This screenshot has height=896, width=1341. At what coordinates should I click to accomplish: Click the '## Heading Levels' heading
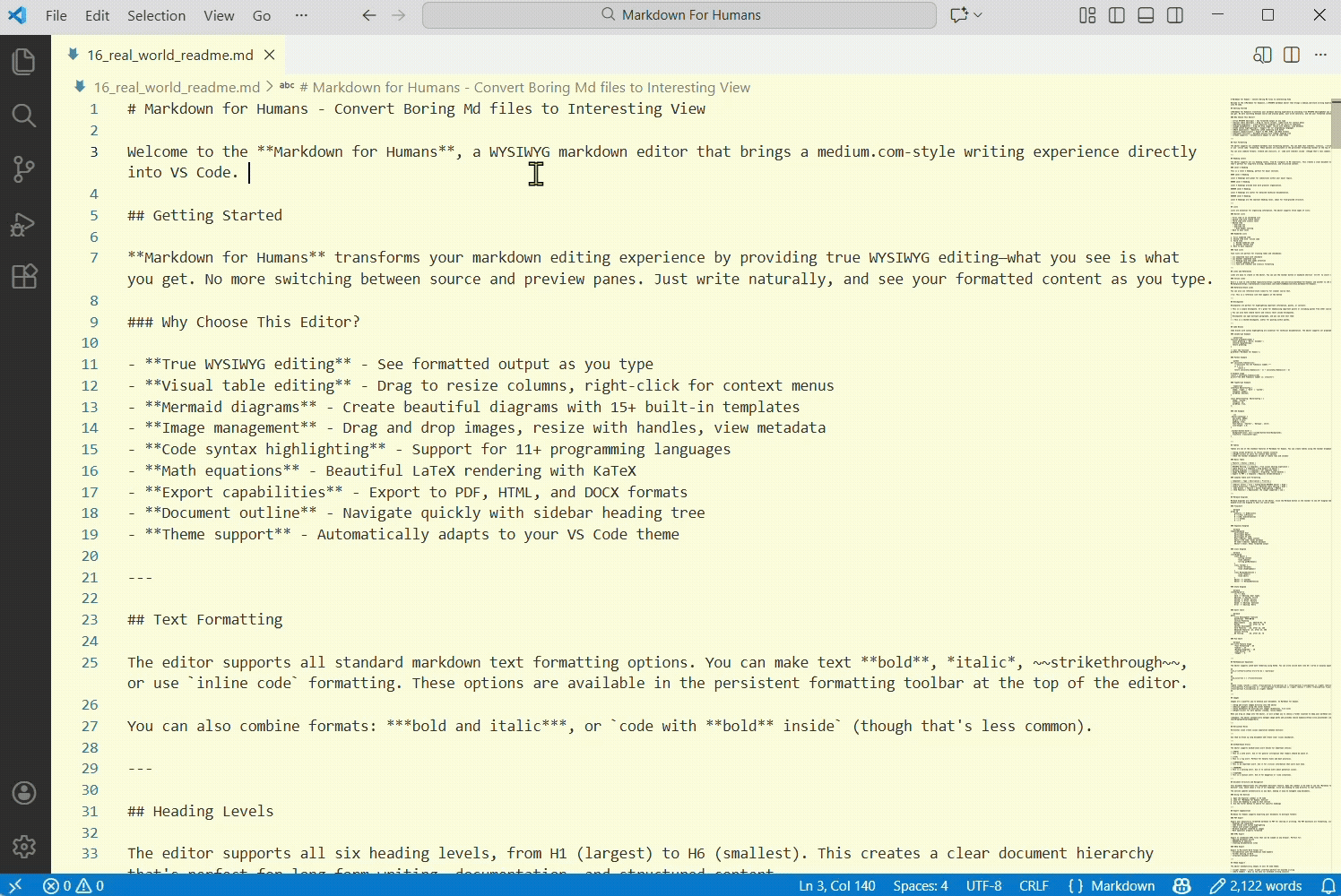[x=201, y=811]
